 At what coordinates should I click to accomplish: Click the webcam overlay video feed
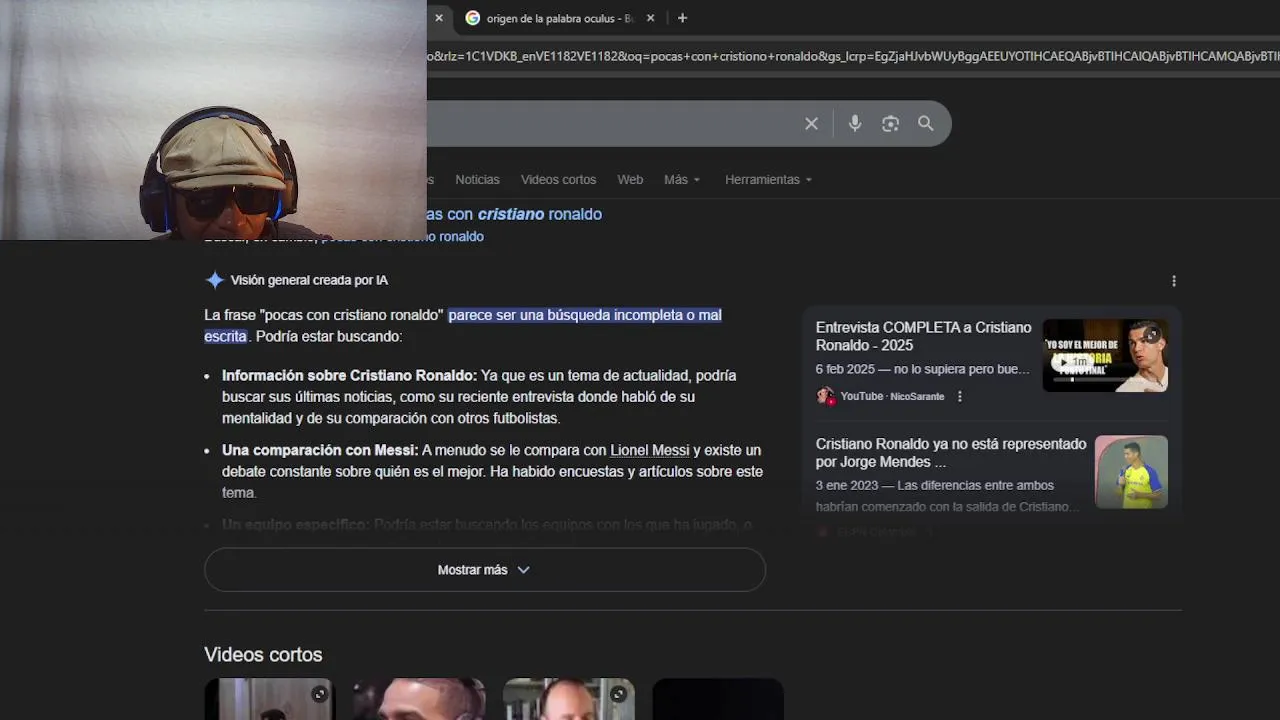click(213, 120)
